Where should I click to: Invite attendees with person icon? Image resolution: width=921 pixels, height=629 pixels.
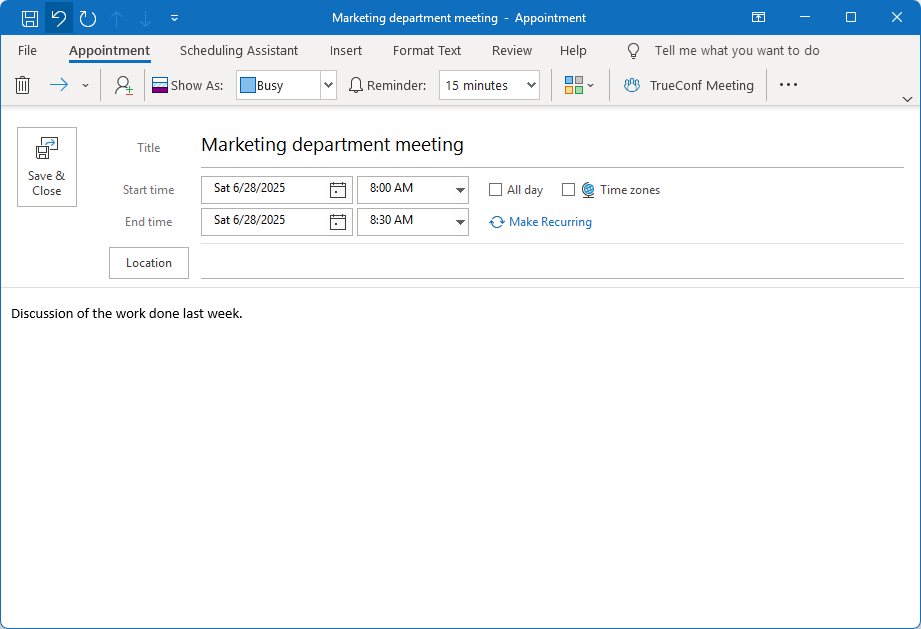[123, 85]
